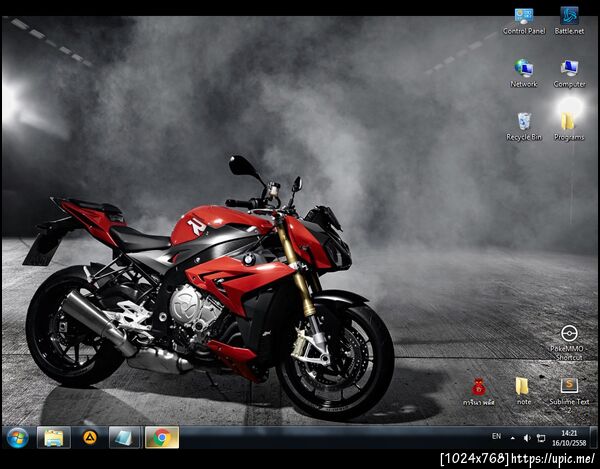The height and width of the screenshot is (469, 600).
Task: Select the Network desktop icon
Action: pos(523,74)
